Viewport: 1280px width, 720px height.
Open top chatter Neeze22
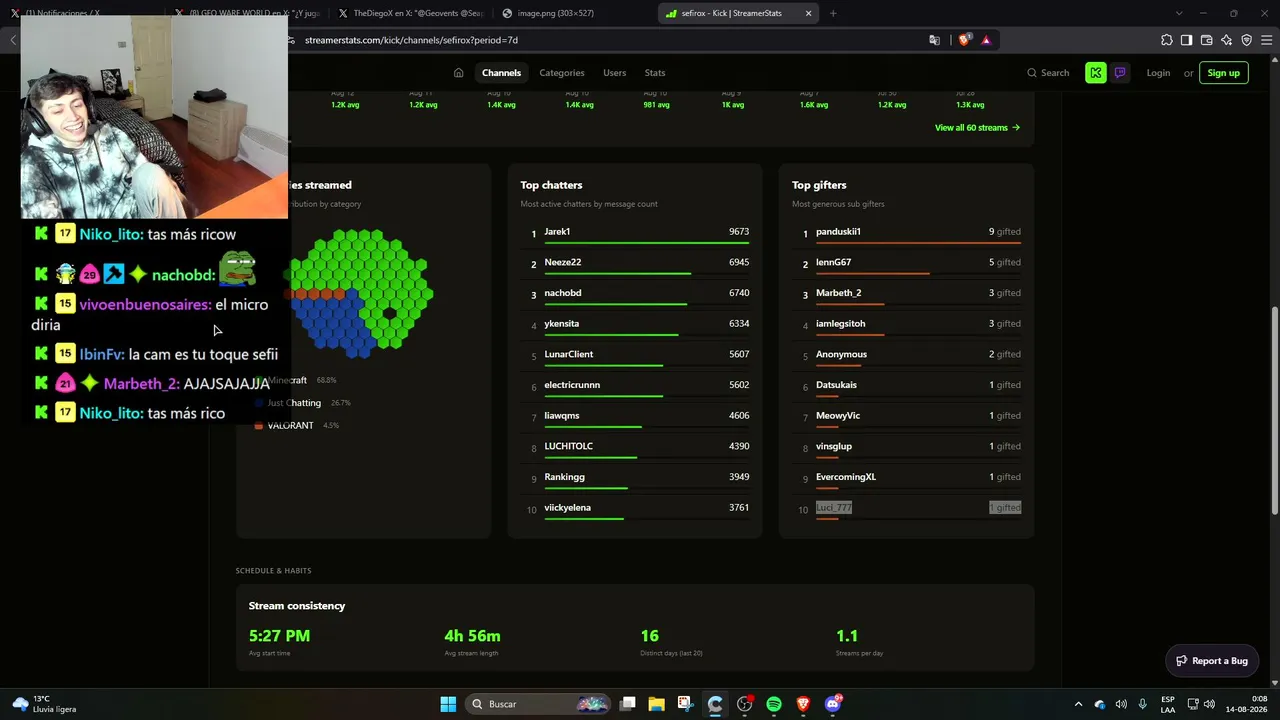tap(562, 262)
